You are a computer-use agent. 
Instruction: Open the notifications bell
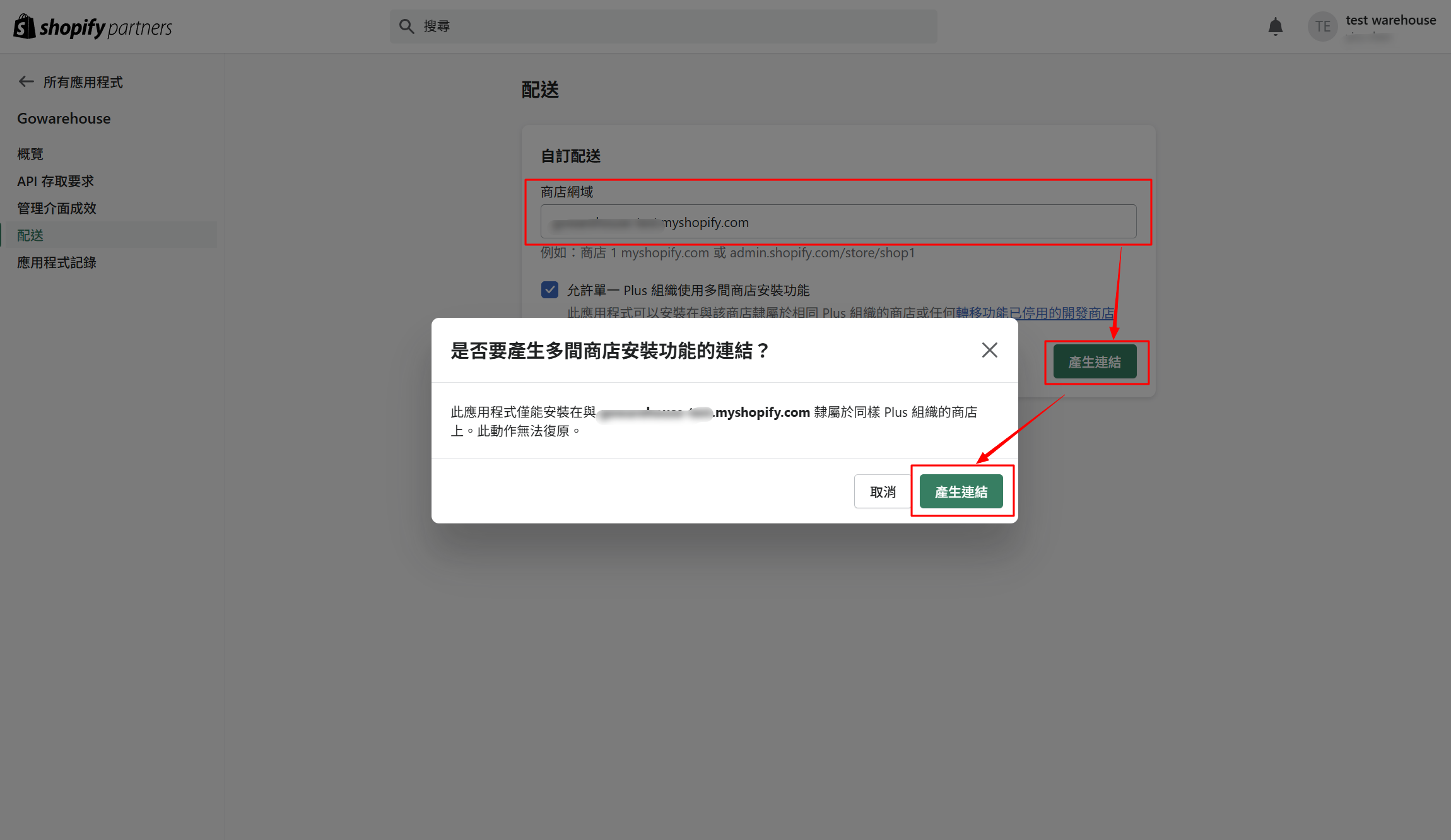(1275, 26)
